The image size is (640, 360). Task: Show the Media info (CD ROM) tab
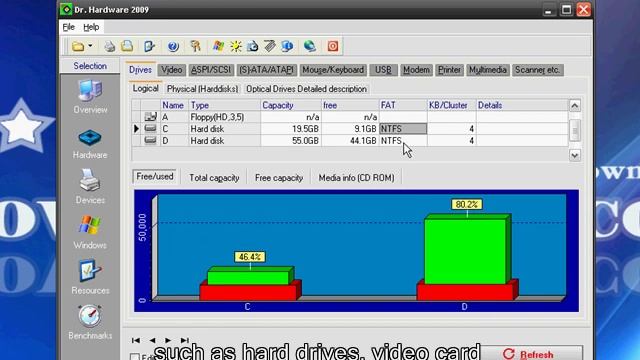pos(356,178)
